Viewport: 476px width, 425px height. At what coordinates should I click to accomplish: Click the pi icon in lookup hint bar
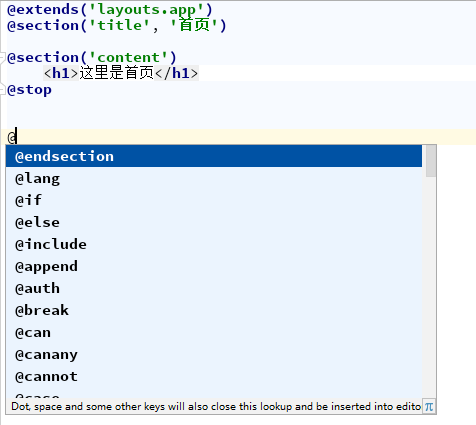pyautogui.click(x=429, y=407)
